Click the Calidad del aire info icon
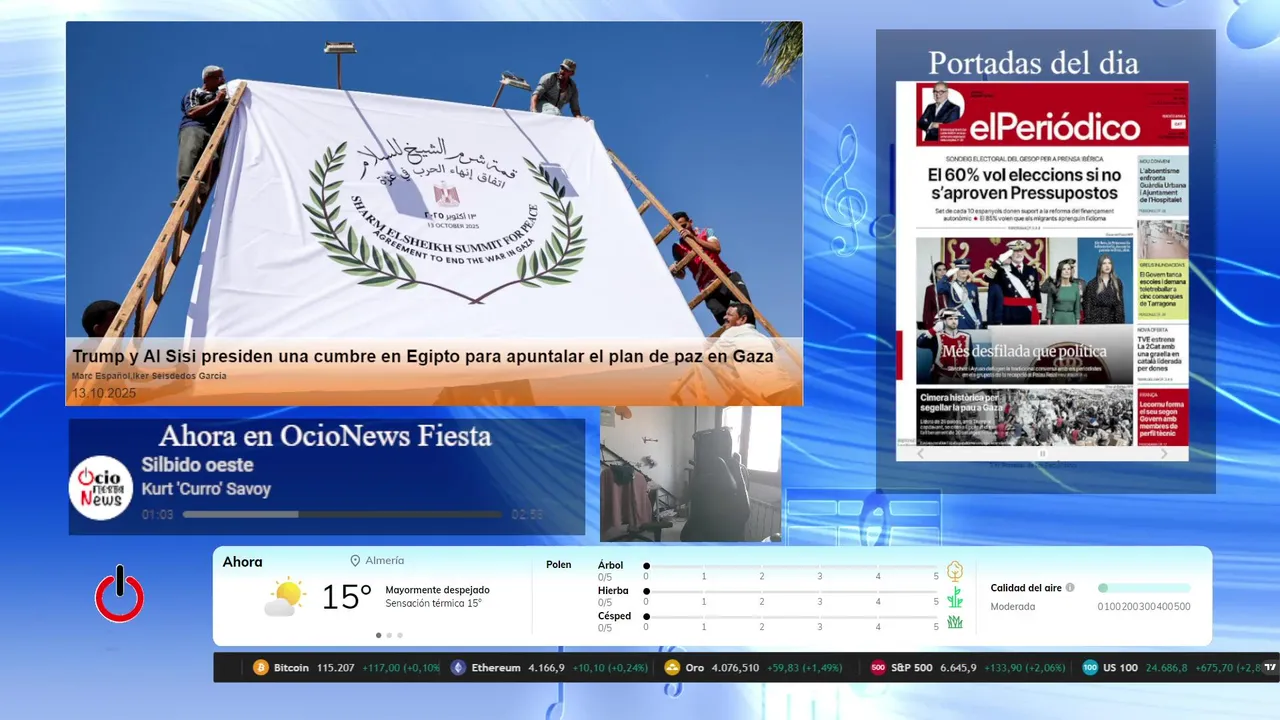The image size is (1280, 720). point(1070,588)
